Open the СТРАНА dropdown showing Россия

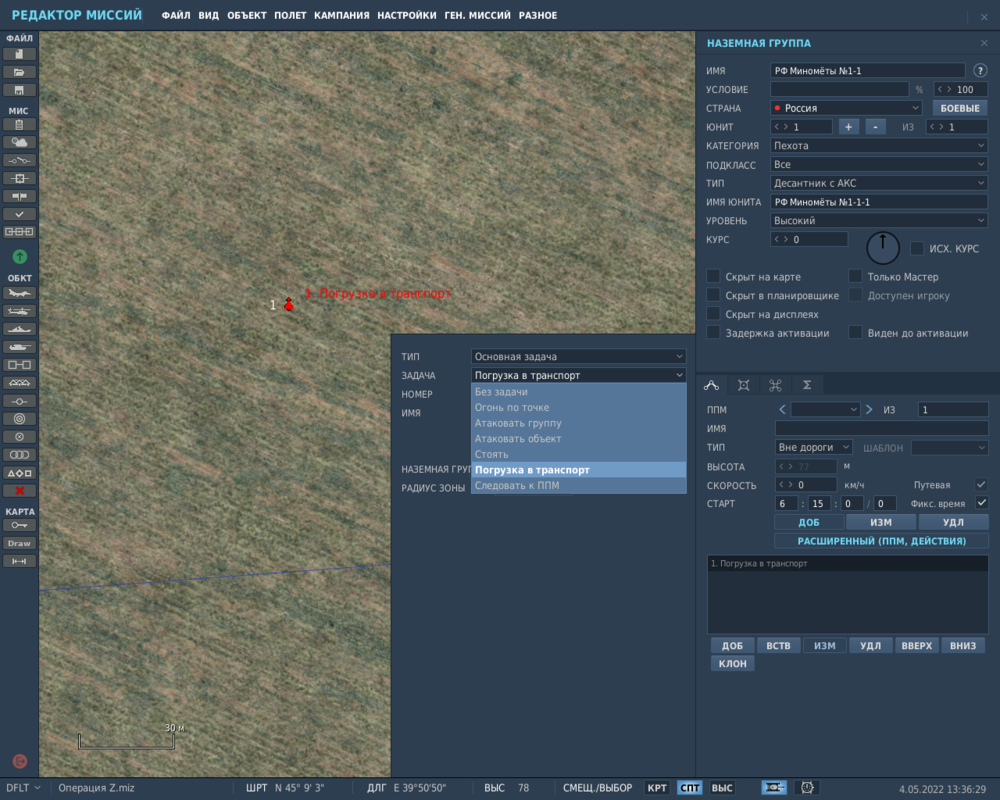tap(845, 107)
